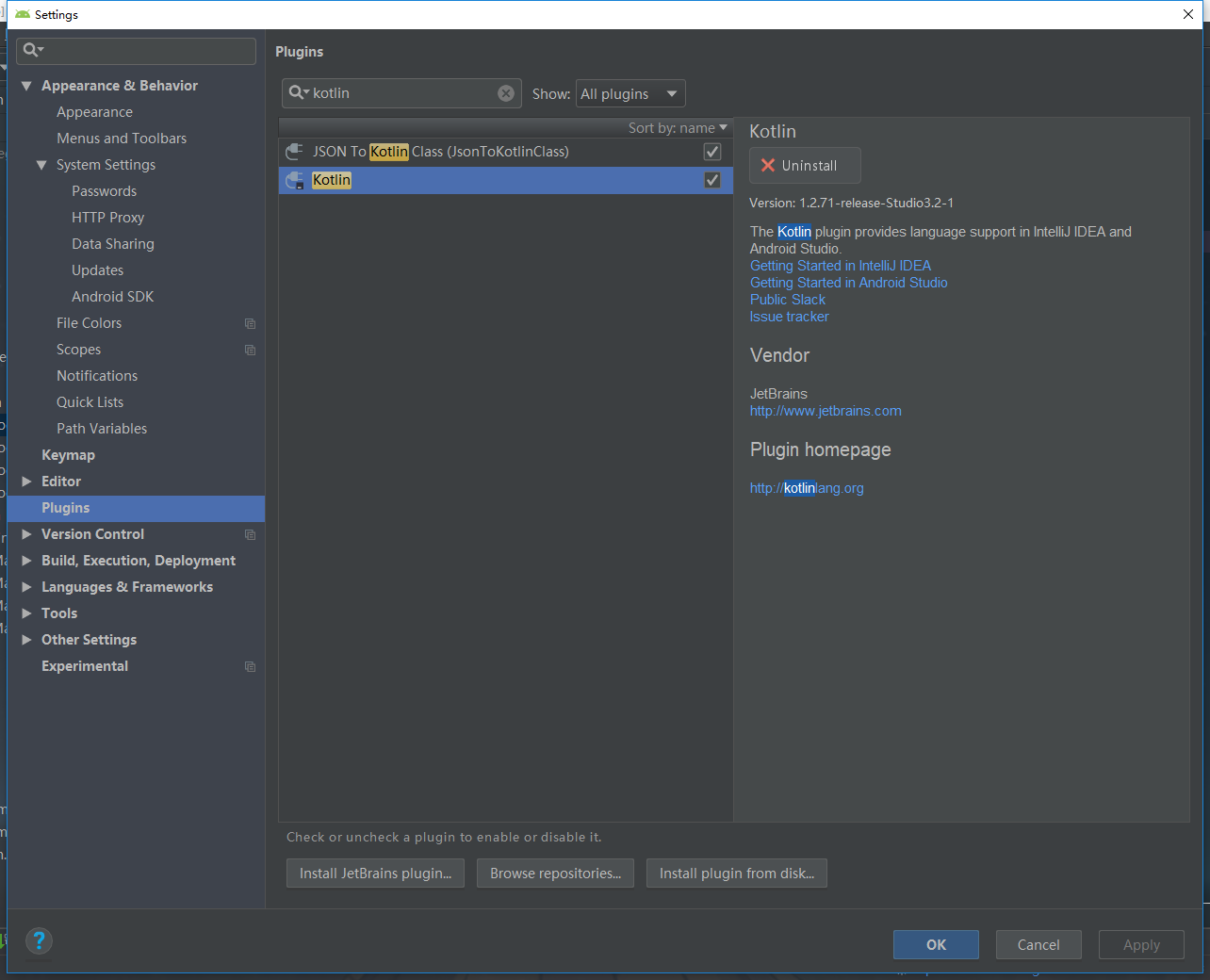
Task: Open Menus and Toolbars settings
Action: (122, 139)
